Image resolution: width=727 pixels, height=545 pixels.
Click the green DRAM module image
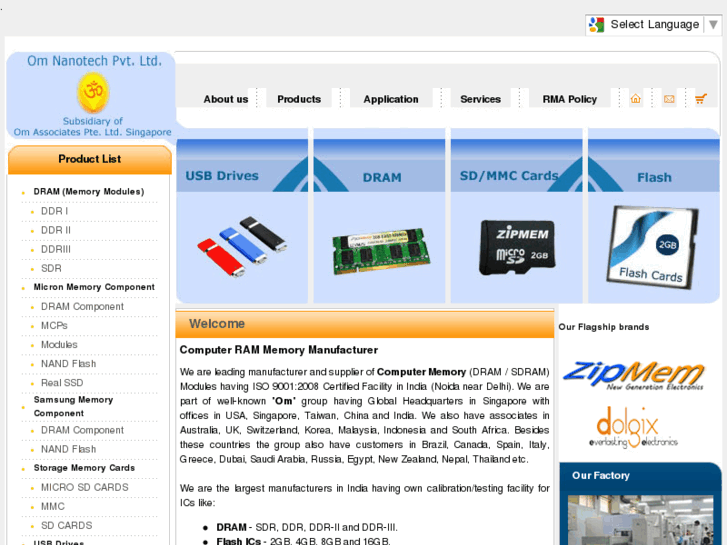point(381,251)
